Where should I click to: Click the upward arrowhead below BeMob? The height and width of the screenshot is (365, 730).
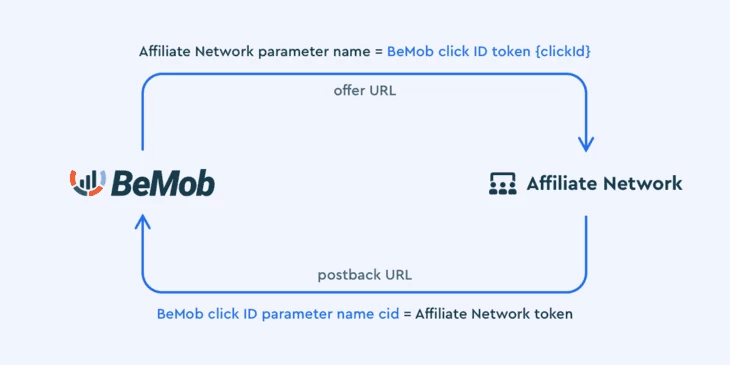pos(142,223)
